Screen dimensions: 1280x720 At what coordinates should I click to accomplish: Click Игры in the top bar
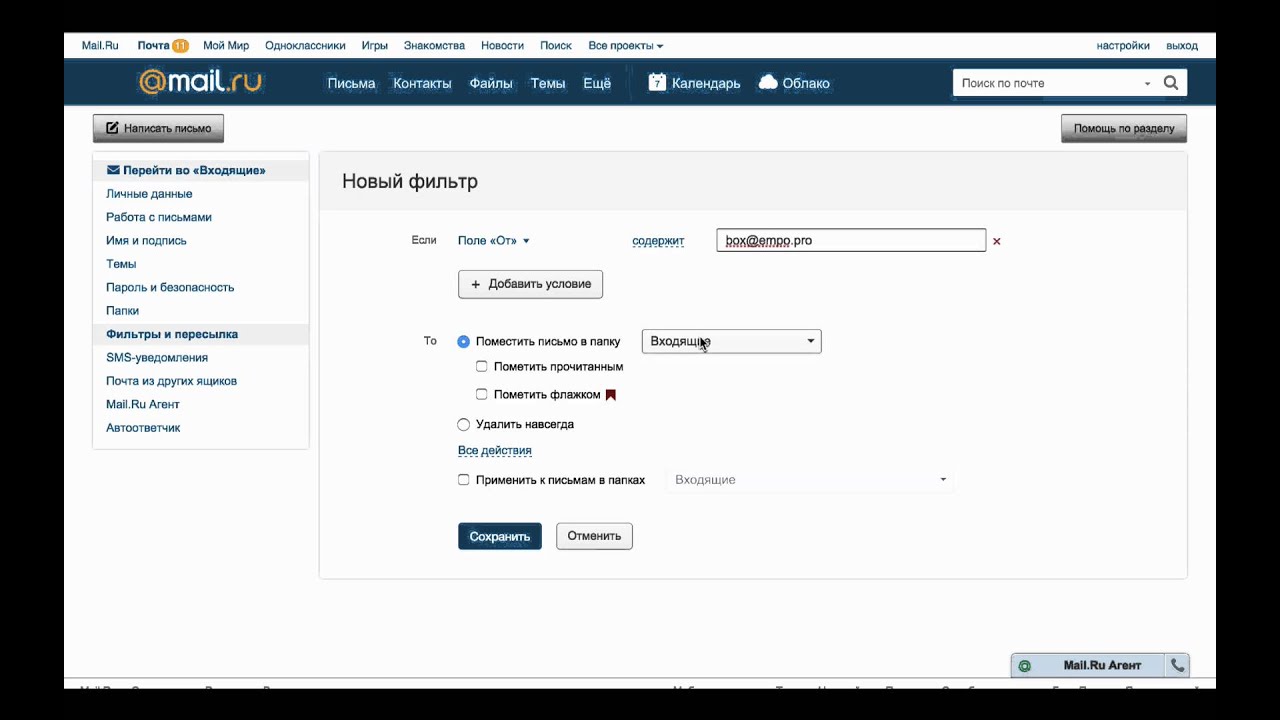pos(375,46)
